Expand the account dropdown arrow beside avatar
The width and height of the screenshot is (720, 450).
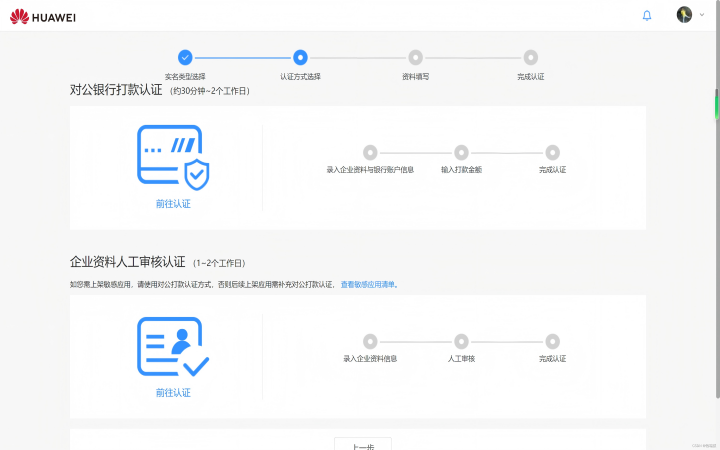(x=702, y=15)
